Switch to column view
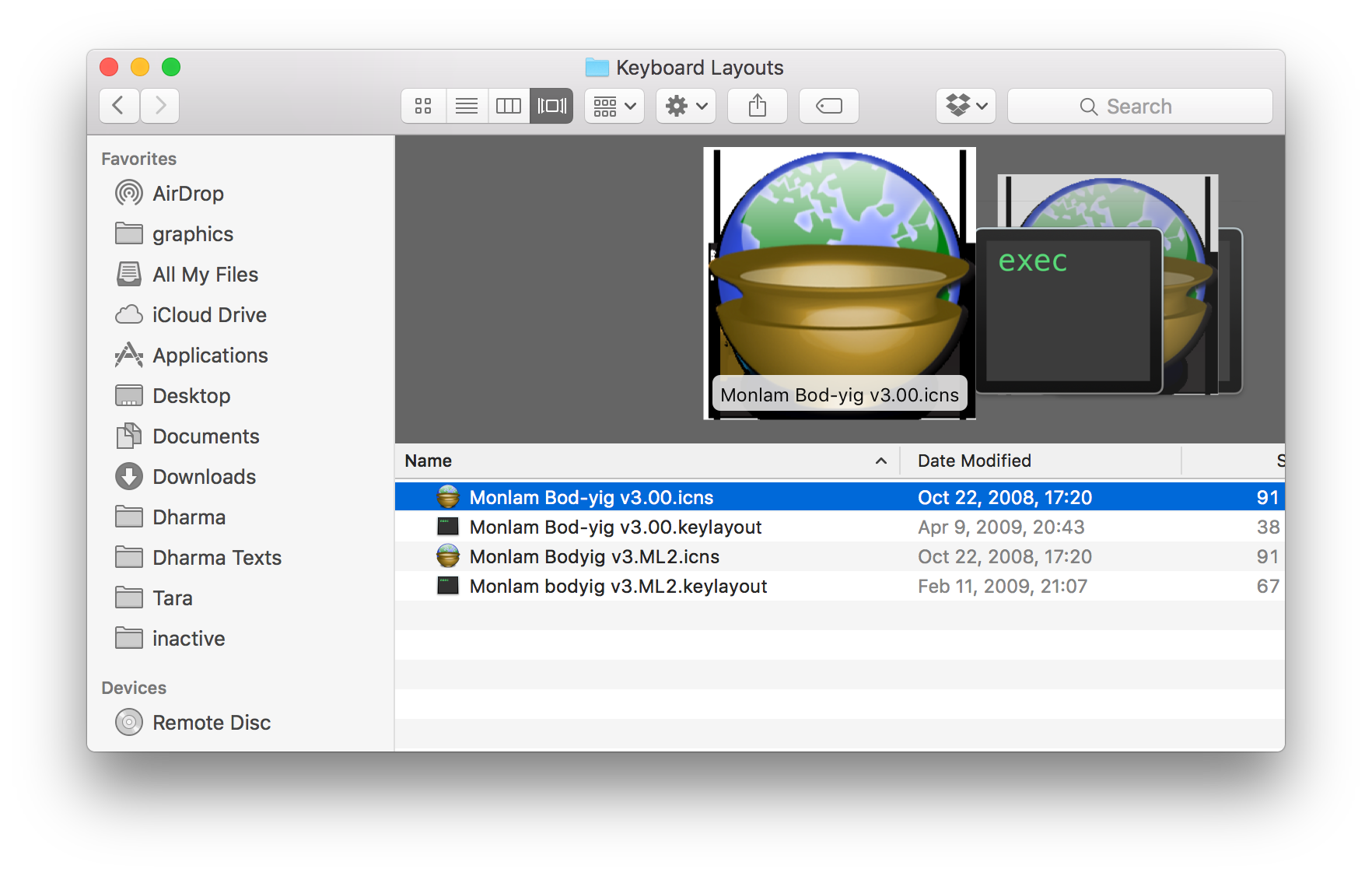The image size is (1372, 876). [x=509, y=106]
